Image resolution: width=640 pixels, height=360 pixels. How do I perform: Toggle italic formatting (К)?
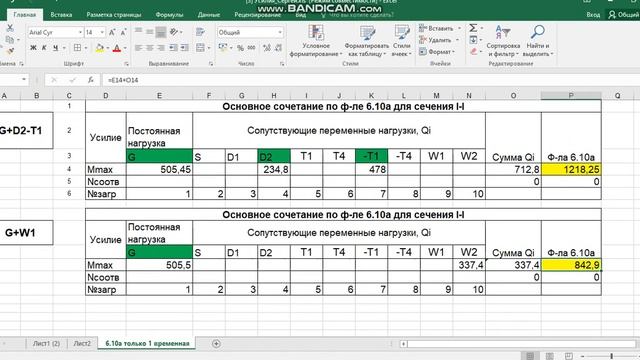[44, 48]
